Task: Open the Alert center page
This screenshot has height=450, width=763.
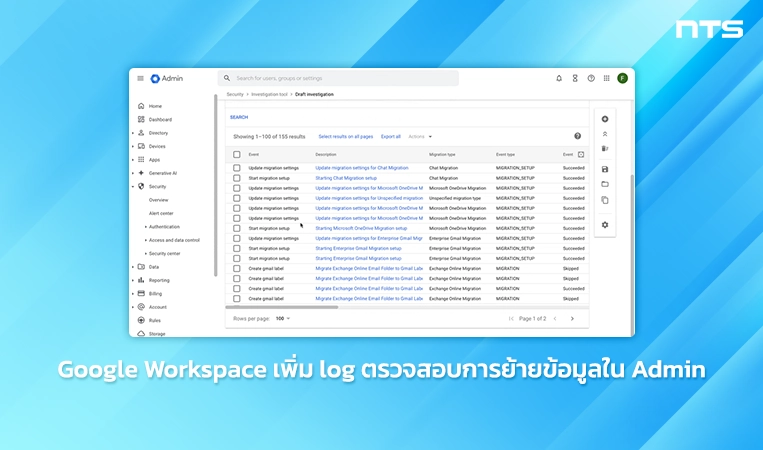Action: (x=161, y=213)
